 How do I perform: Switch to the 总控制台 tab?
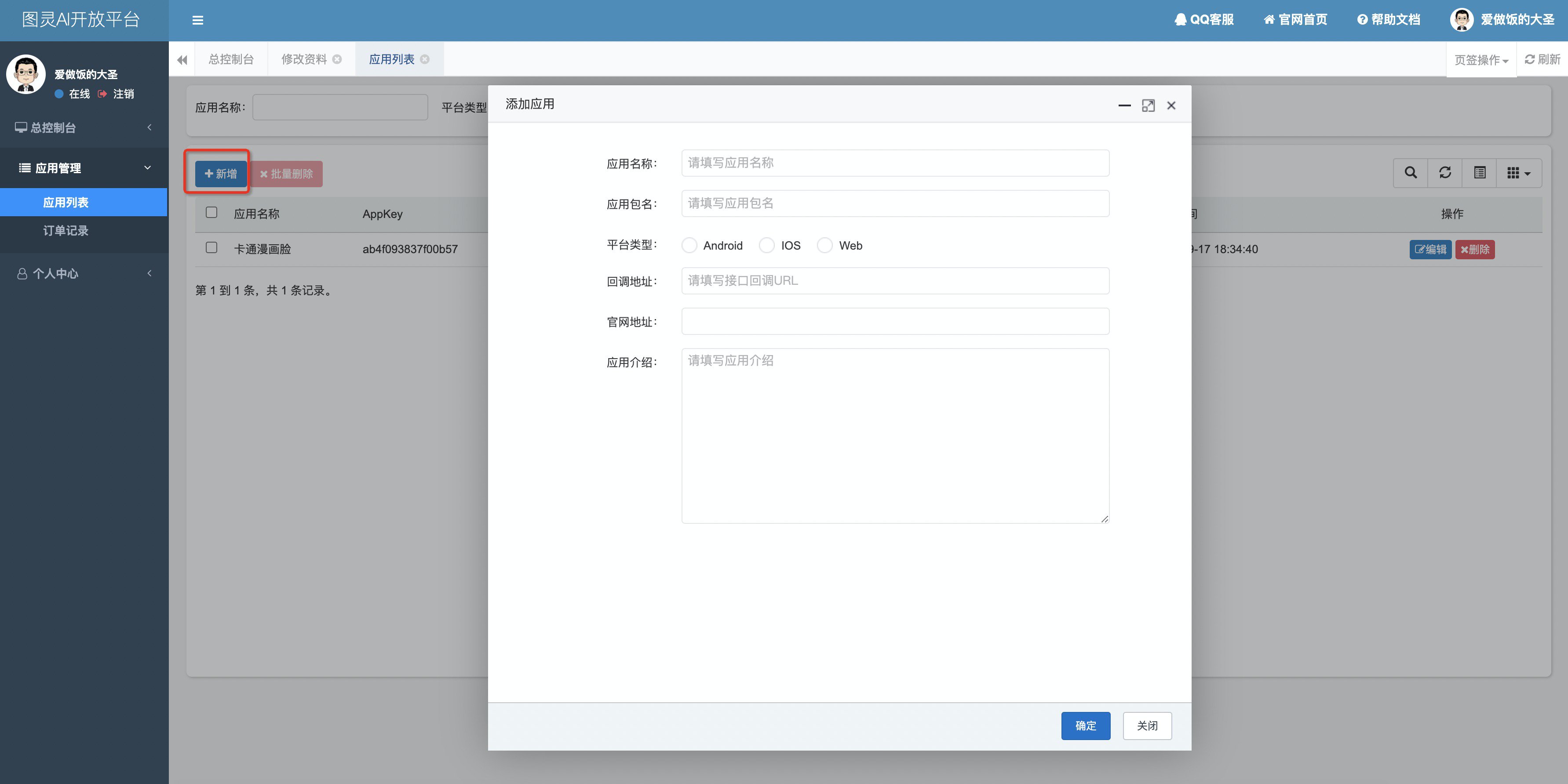pos(231,60)
